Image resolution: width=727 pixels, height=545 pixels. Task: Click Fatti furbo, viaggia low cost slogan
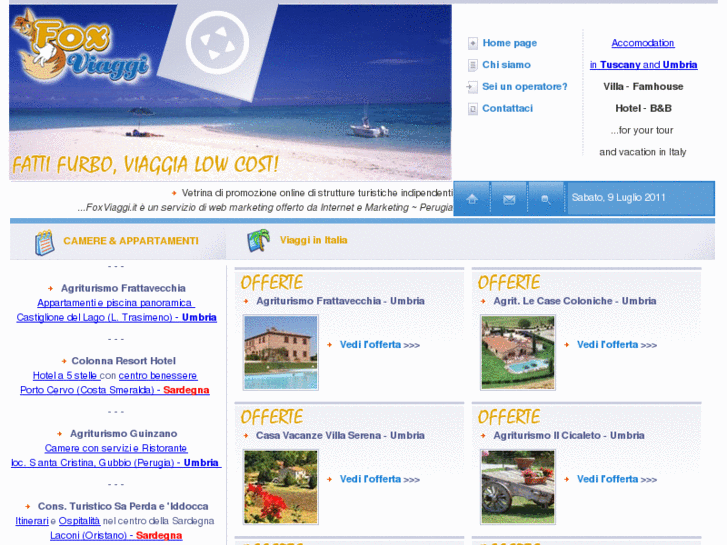(145, 165)
